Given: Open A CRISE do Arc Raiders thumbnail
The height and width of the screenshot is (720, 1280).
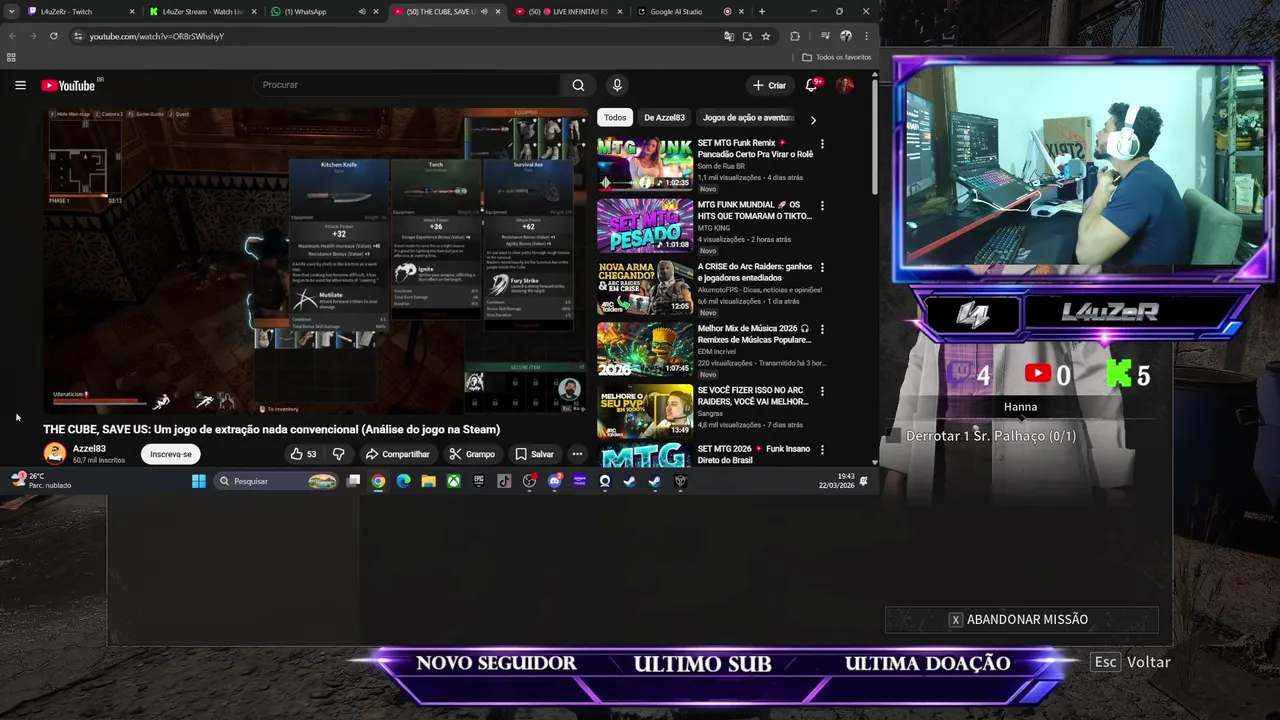Looking at the screenshot, I should pyautogui.click(x=645, y=287).
